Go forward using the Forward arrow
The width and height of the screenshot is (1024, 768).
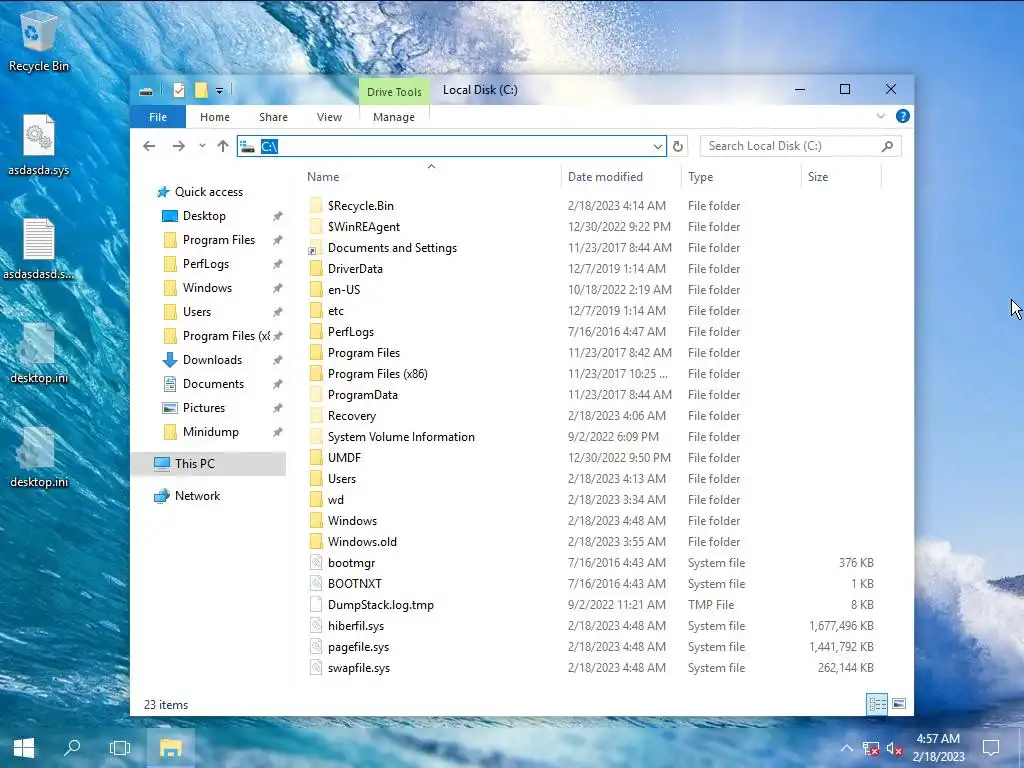pos(178,146)
